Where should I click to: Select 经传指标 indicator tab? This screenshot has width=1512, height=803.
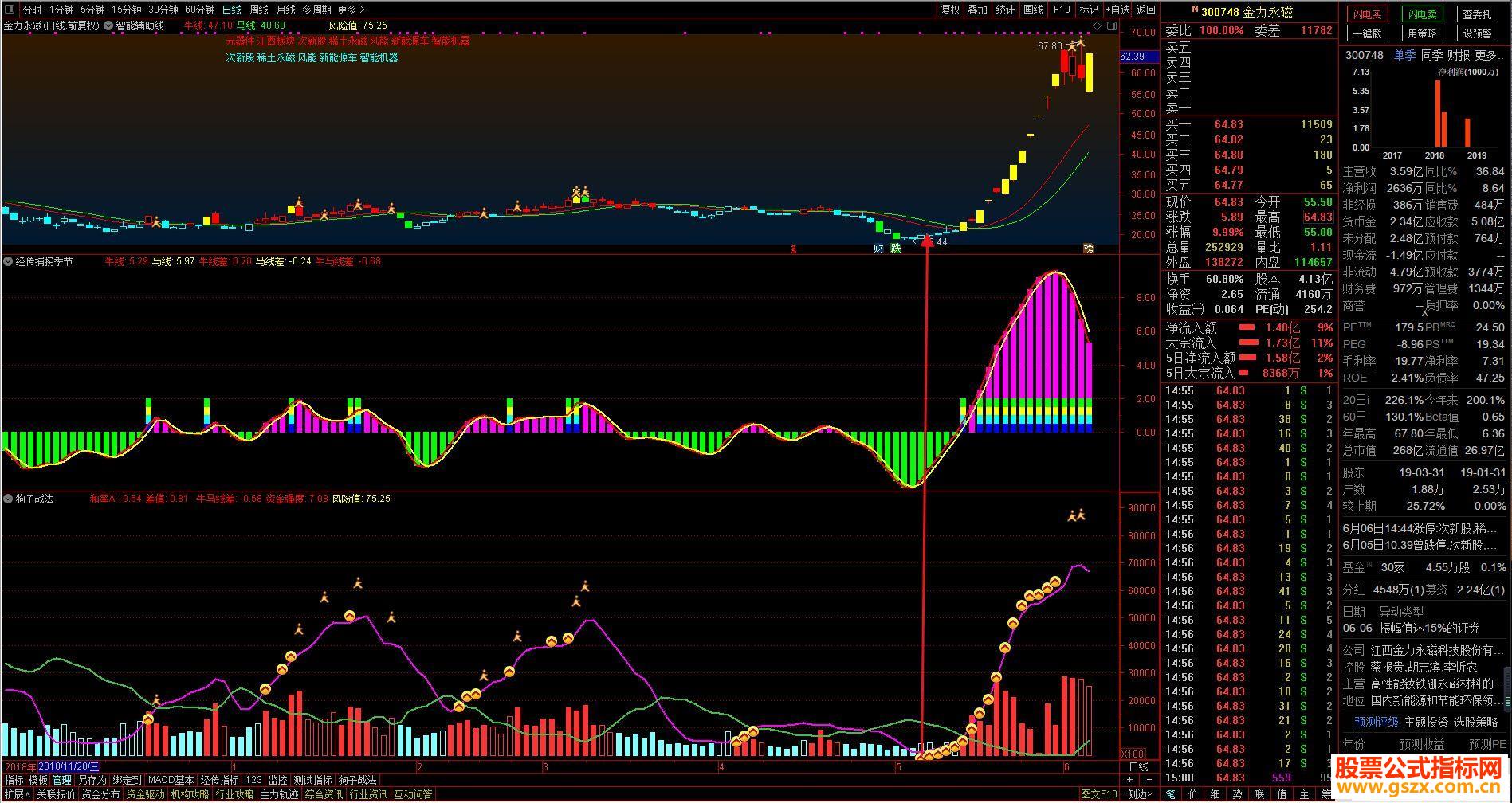(219, 780)
